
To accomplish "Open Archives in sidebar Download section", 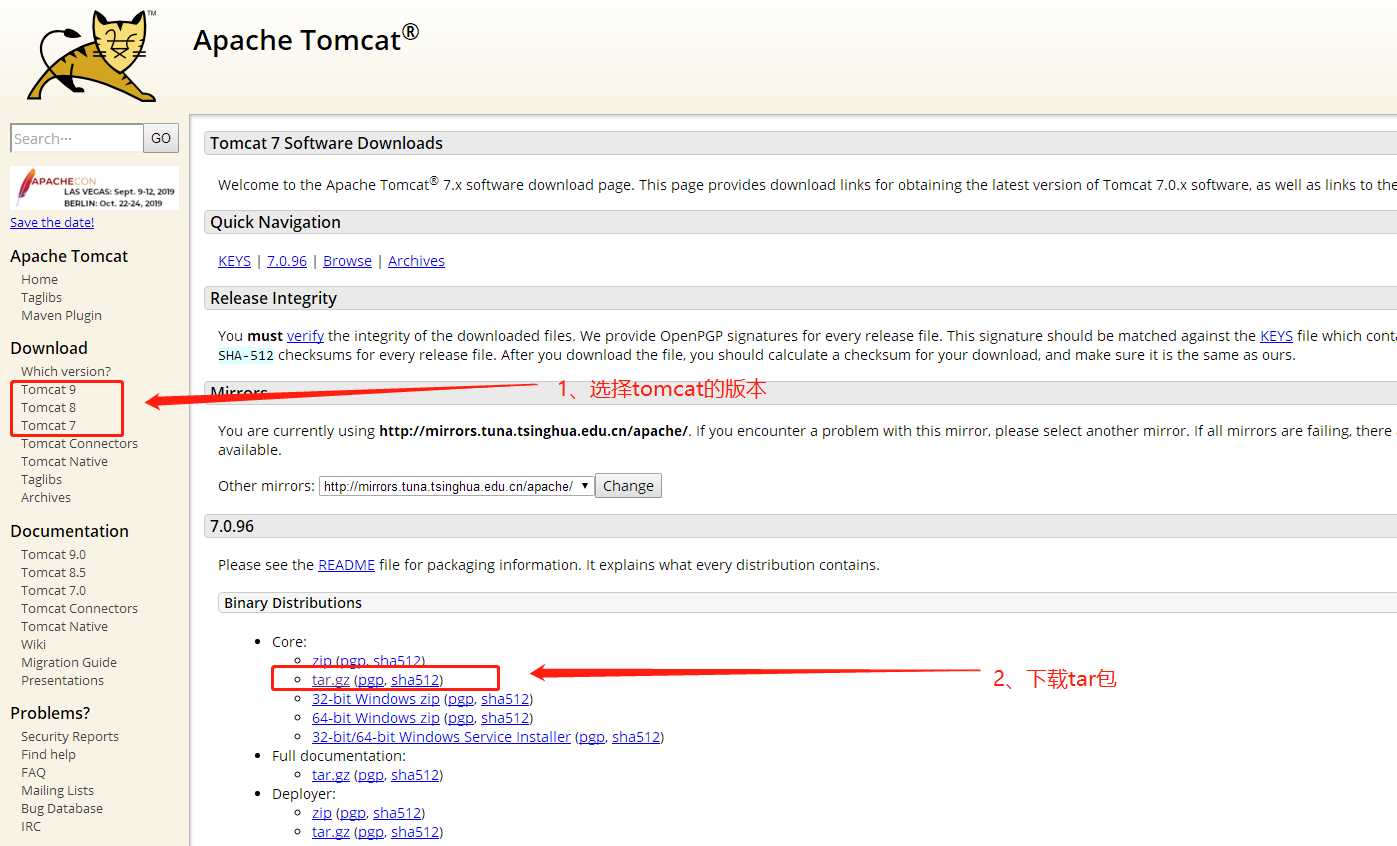I will tap(46, 497).
